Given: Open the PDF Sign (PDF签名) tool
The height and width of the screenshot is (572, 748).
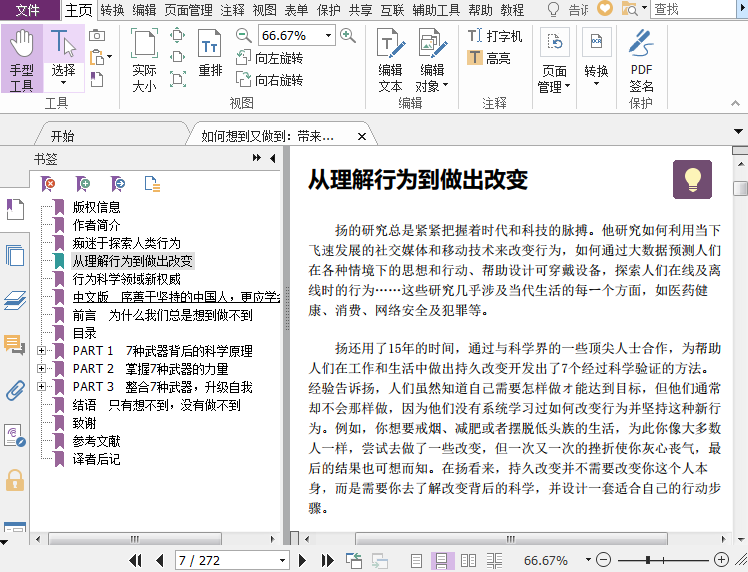Looking at the screenshot, I should 641,60.
